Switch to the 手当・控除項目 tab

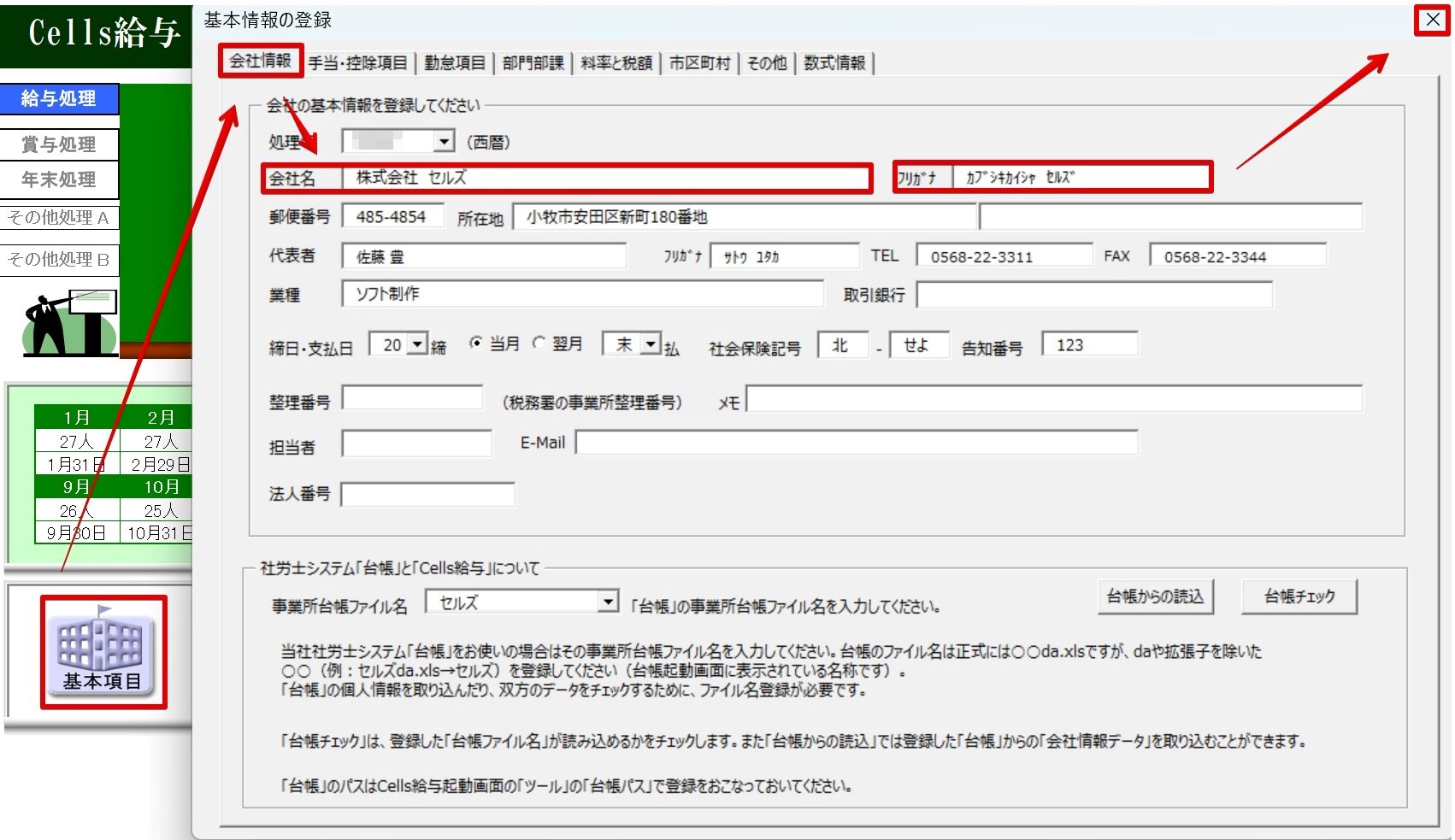pos(357,63)
